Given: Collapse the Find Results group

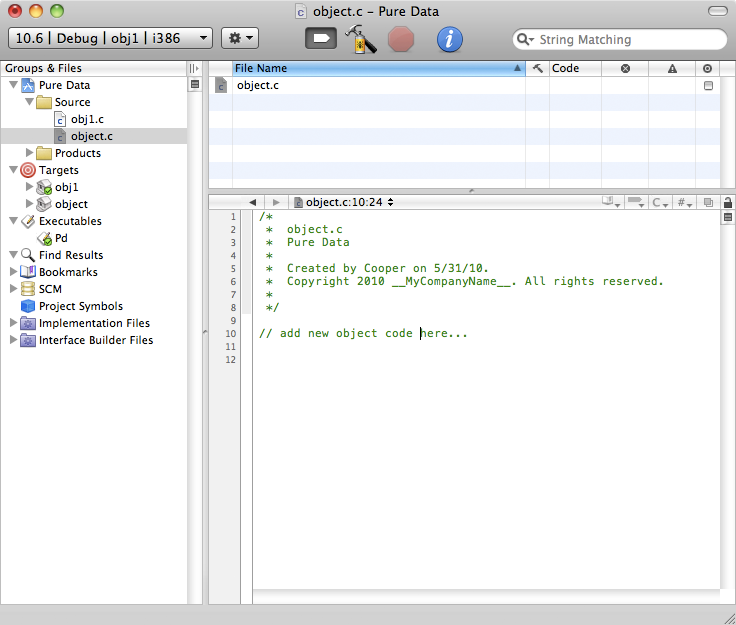Looking at the screenshot, I should coord(14,255).
